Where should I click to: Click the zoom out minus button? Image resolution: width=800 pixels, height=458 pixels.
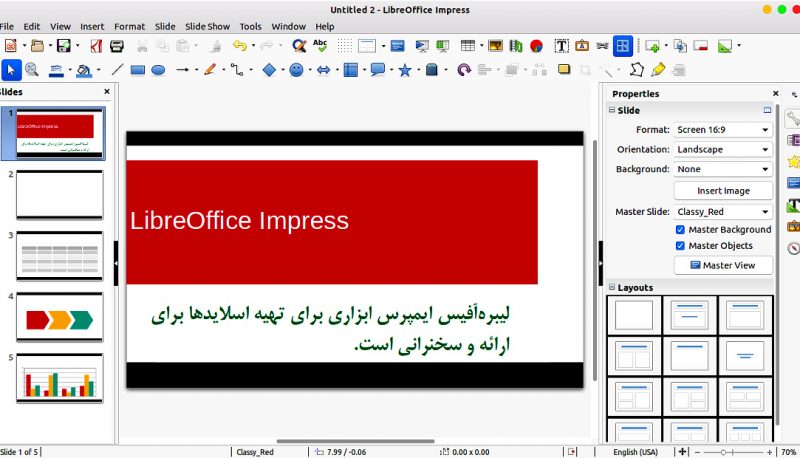pyautogui.click(x=697, y=452)
